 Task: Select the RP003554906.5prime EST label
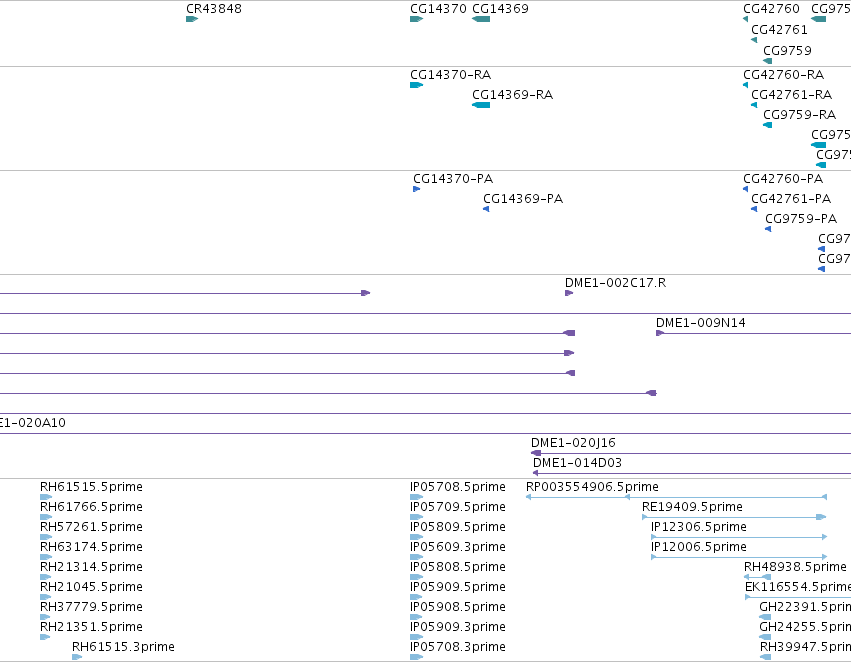592,487
